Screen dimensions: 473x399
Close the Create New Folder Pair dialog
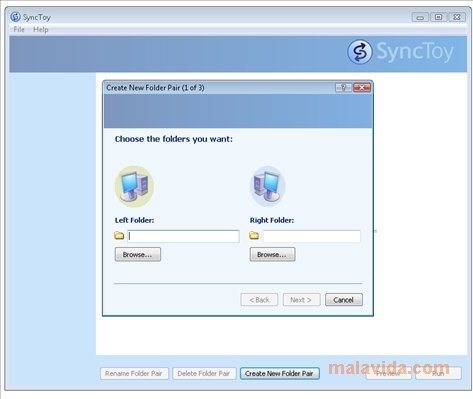click(x=362, y=88)
